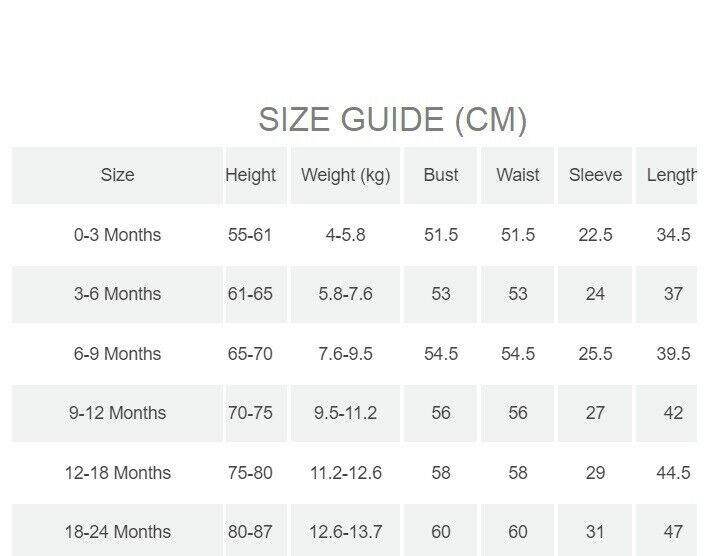The image size is (718, 556).
Task: Click the Height column header
Action: 250,175
